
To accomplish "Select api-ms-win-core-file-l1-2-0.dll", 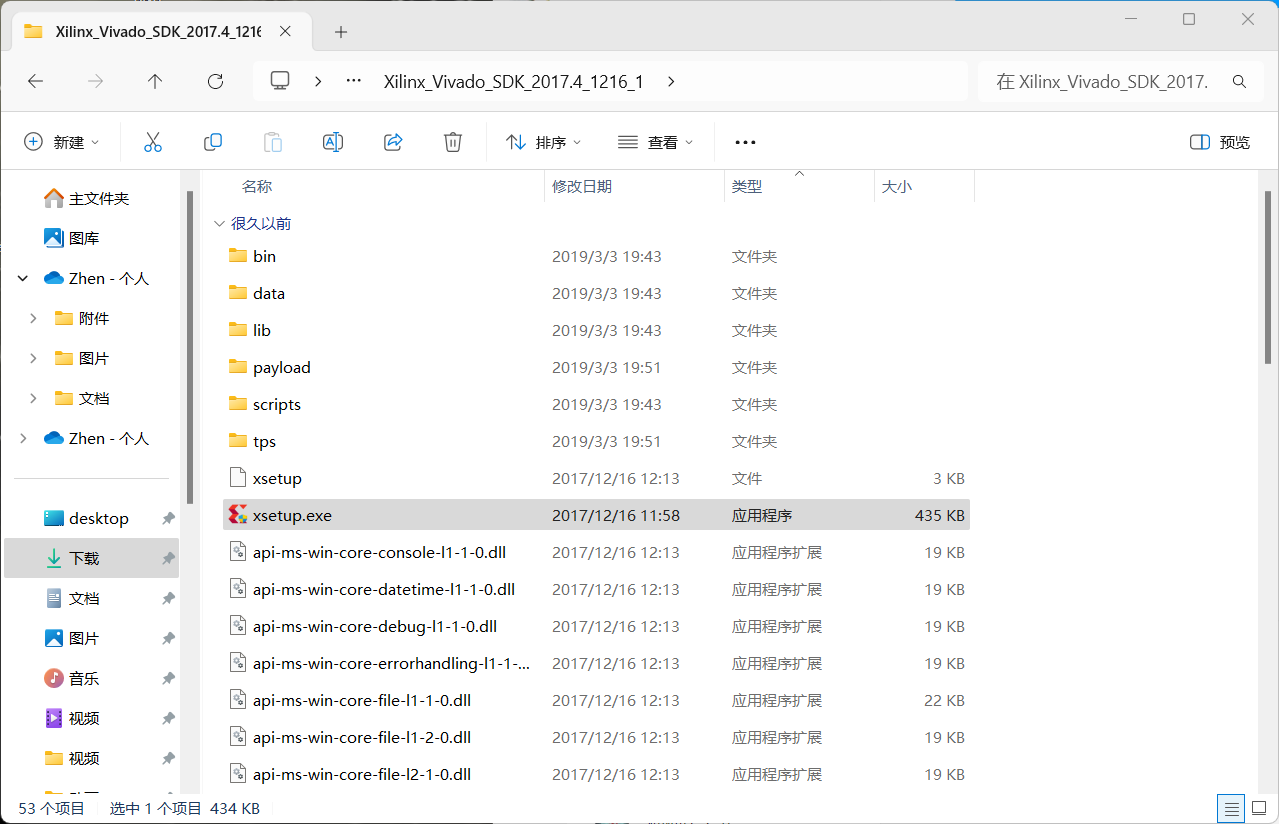I will (x=596, y=737).
